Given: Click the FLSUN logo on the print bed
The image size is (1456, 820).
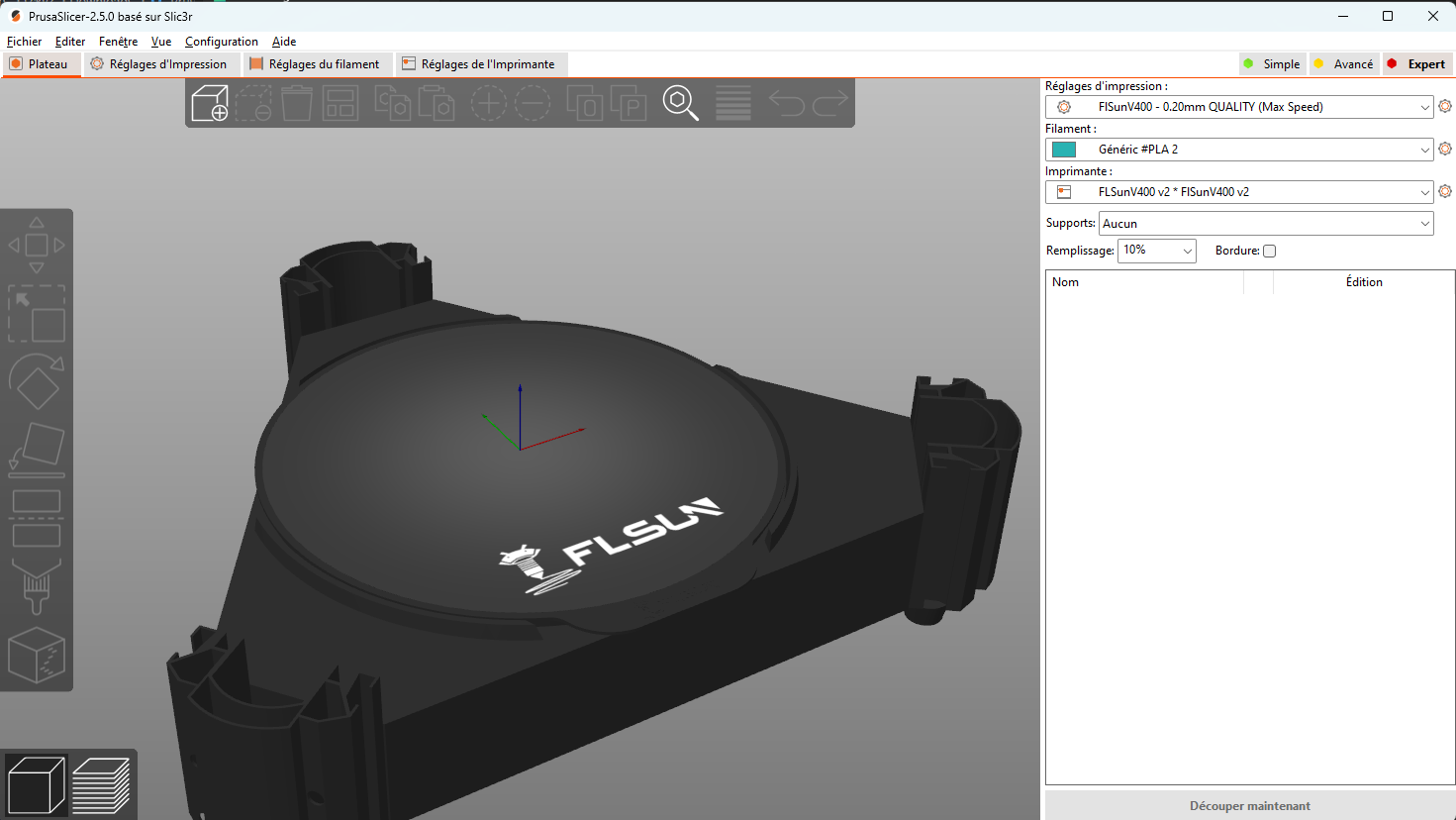Looking at the screenshot, I should pyautogui.click(x=611, y=546).
